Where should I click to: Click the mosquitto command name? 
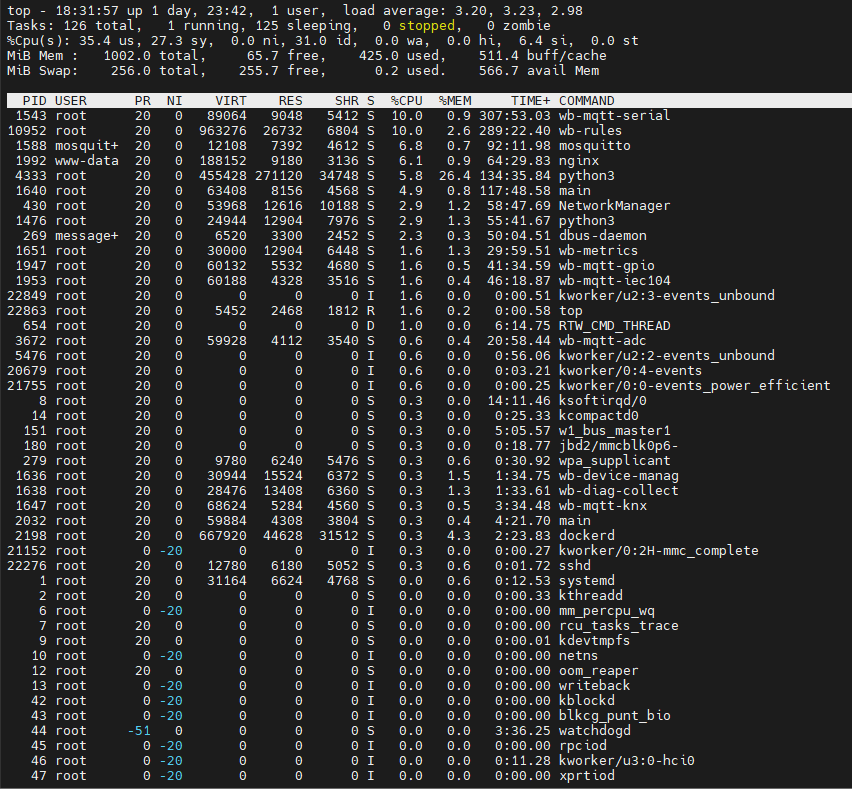point(594,146)
